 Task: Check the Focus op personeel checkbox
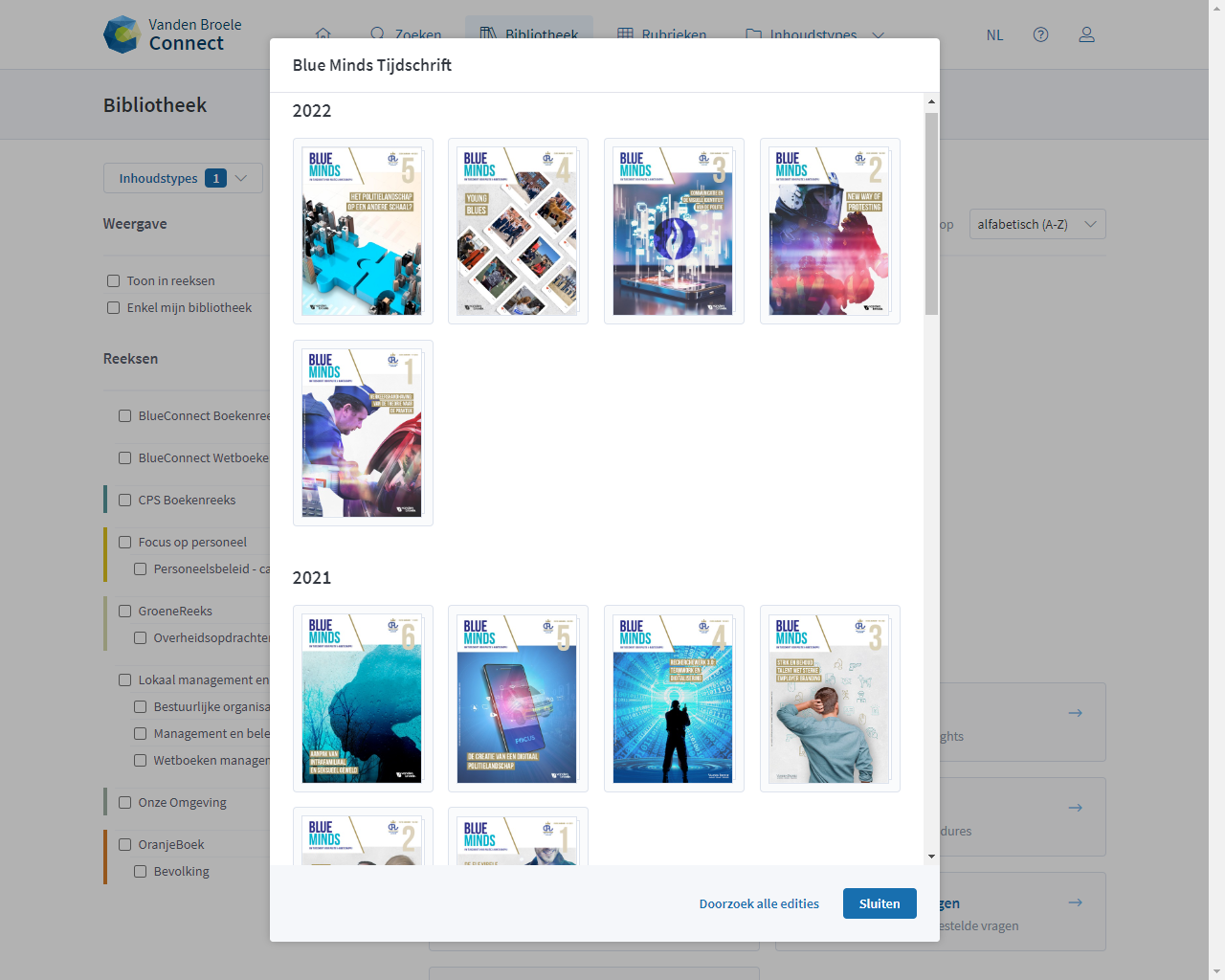pyautogui.click(x=125, y=542)
